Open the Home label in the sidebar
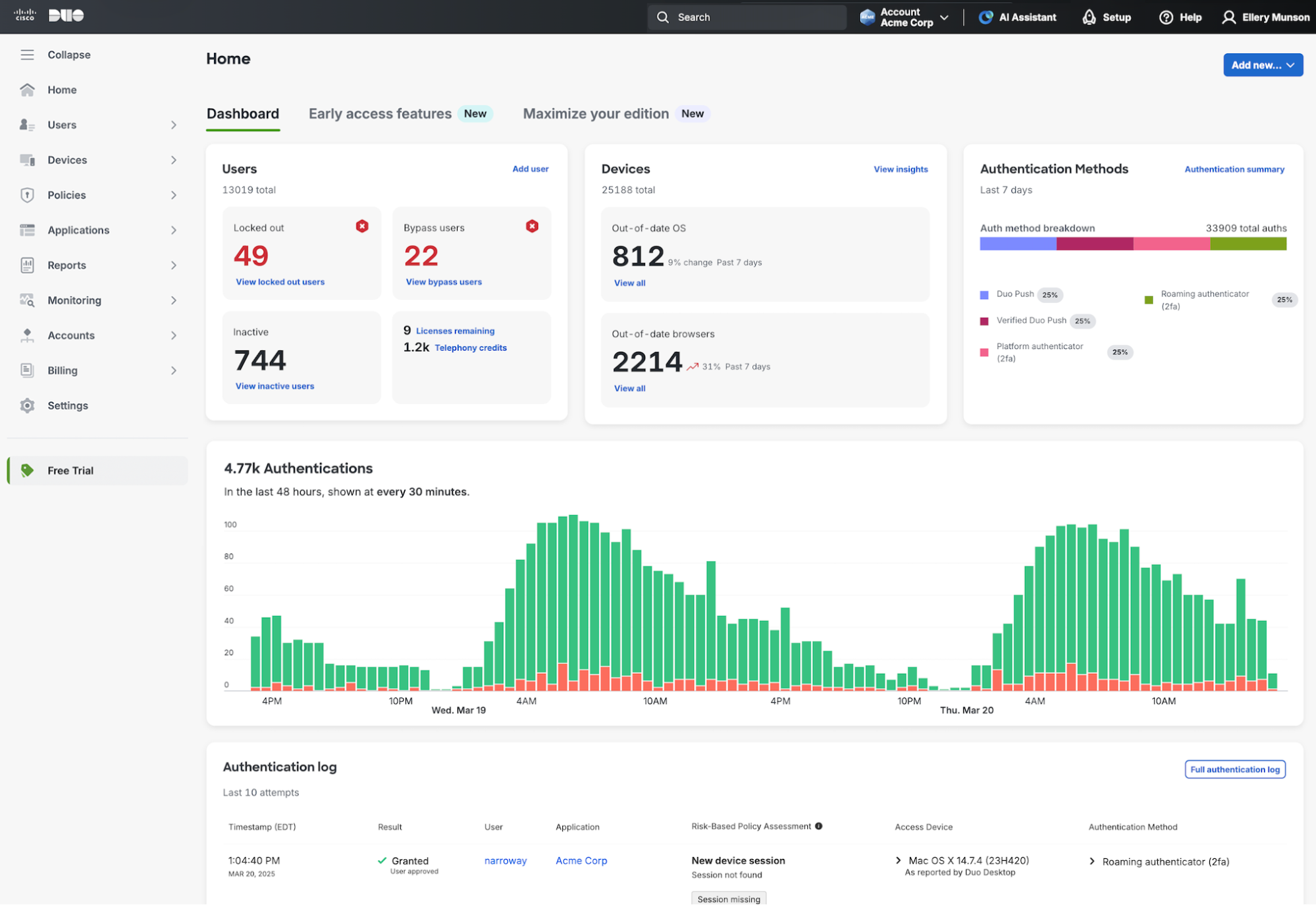 tap(62, 90)
